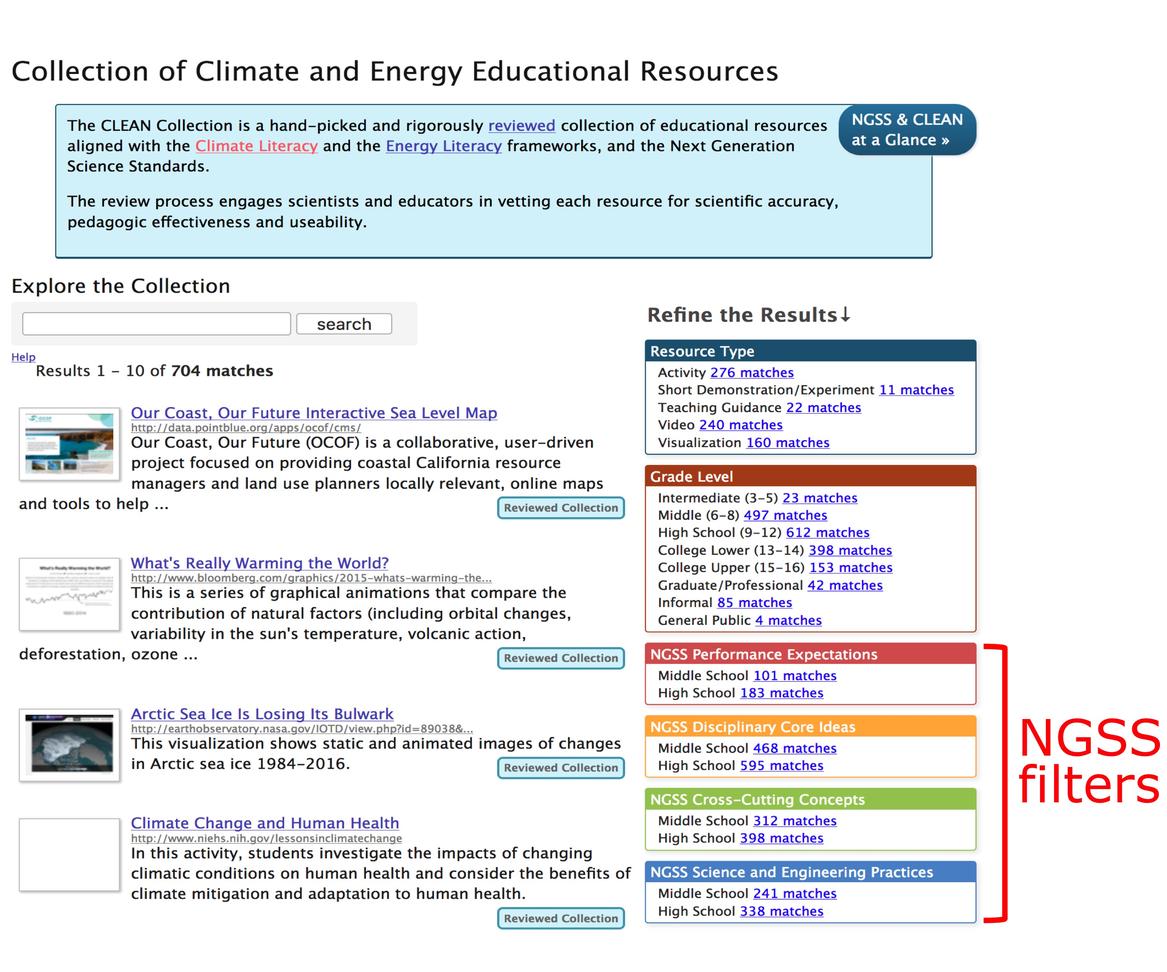Filter by High School (9-12) grade level
Image resolution: width=1167 pixels, height=972 pixels.
coord(828,532)
